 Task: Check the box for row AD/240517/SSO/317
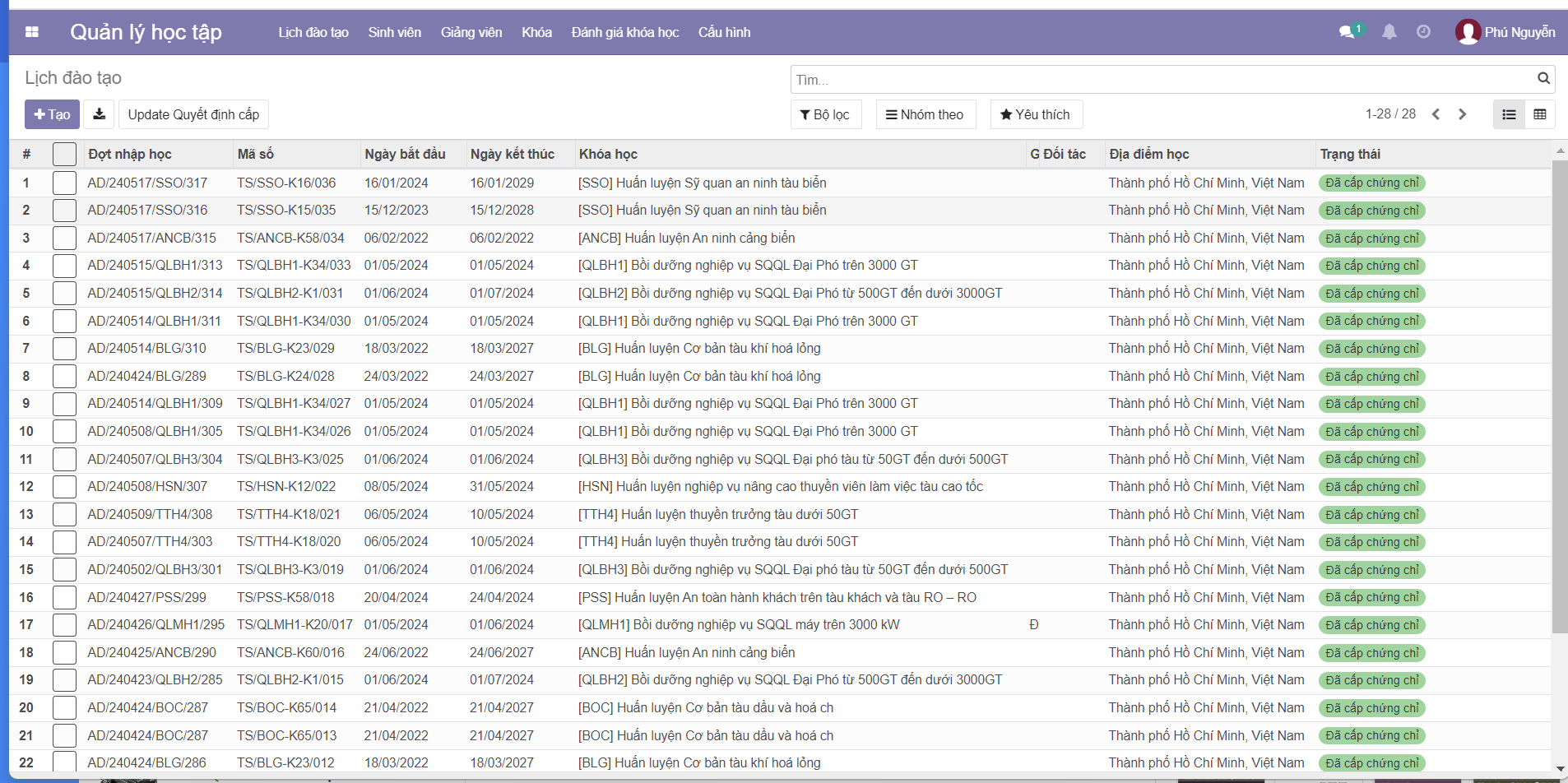click(x=64, y=183)
